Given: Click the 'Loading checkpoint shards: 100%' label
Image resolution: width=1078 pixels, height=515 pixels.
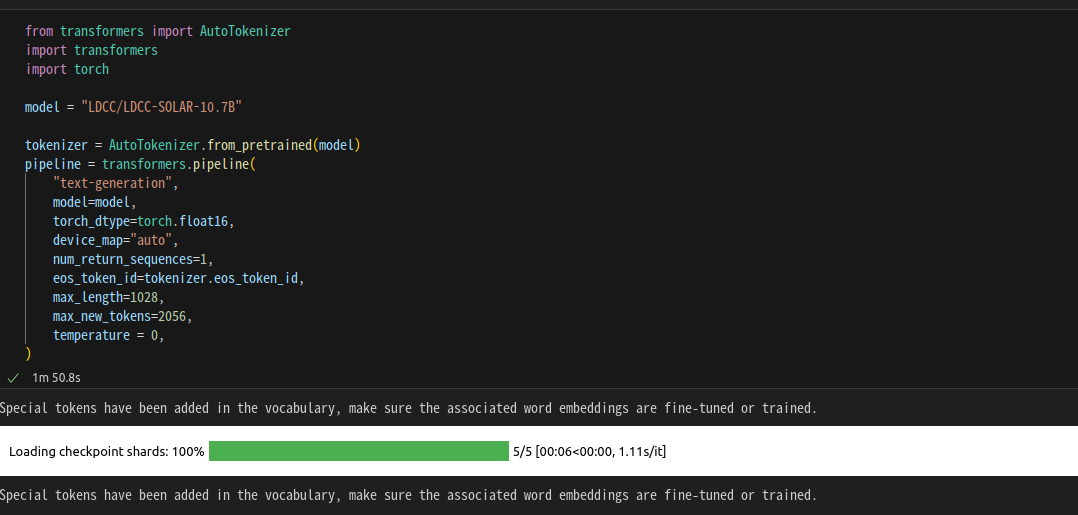Looking at the screenshot, I should (x=106, y=451).
